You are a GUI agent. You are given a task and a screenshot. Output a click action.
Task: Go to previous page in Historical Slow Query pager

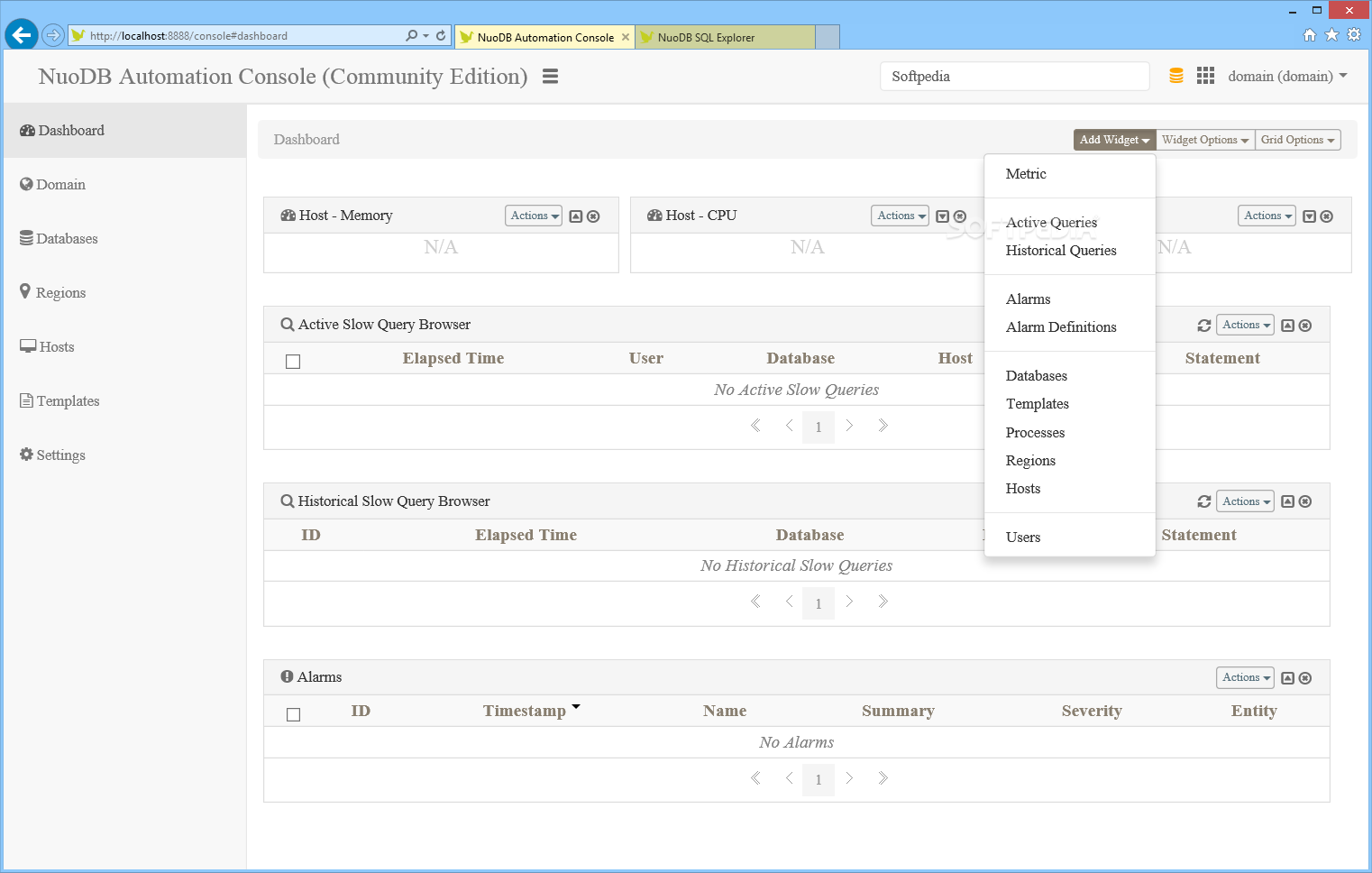pos(790,602)
